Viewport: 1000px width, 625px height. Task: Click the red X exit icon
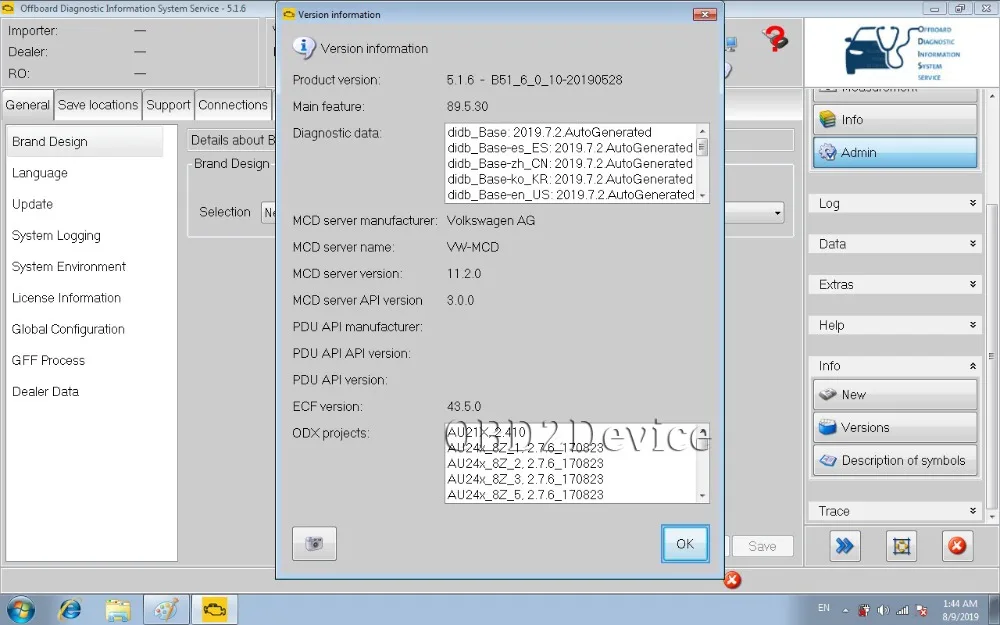(957, 546)
